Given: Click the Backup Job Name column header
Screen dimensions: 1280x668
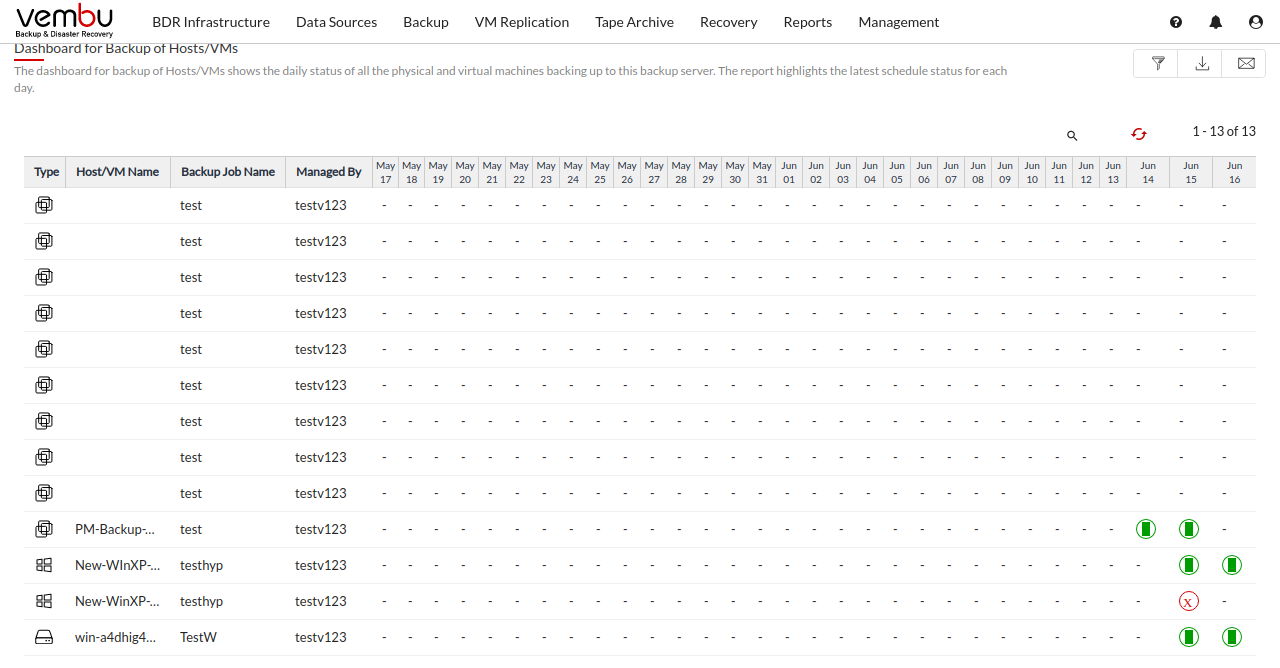Looking at the screenshot, I should coord(227,172).
